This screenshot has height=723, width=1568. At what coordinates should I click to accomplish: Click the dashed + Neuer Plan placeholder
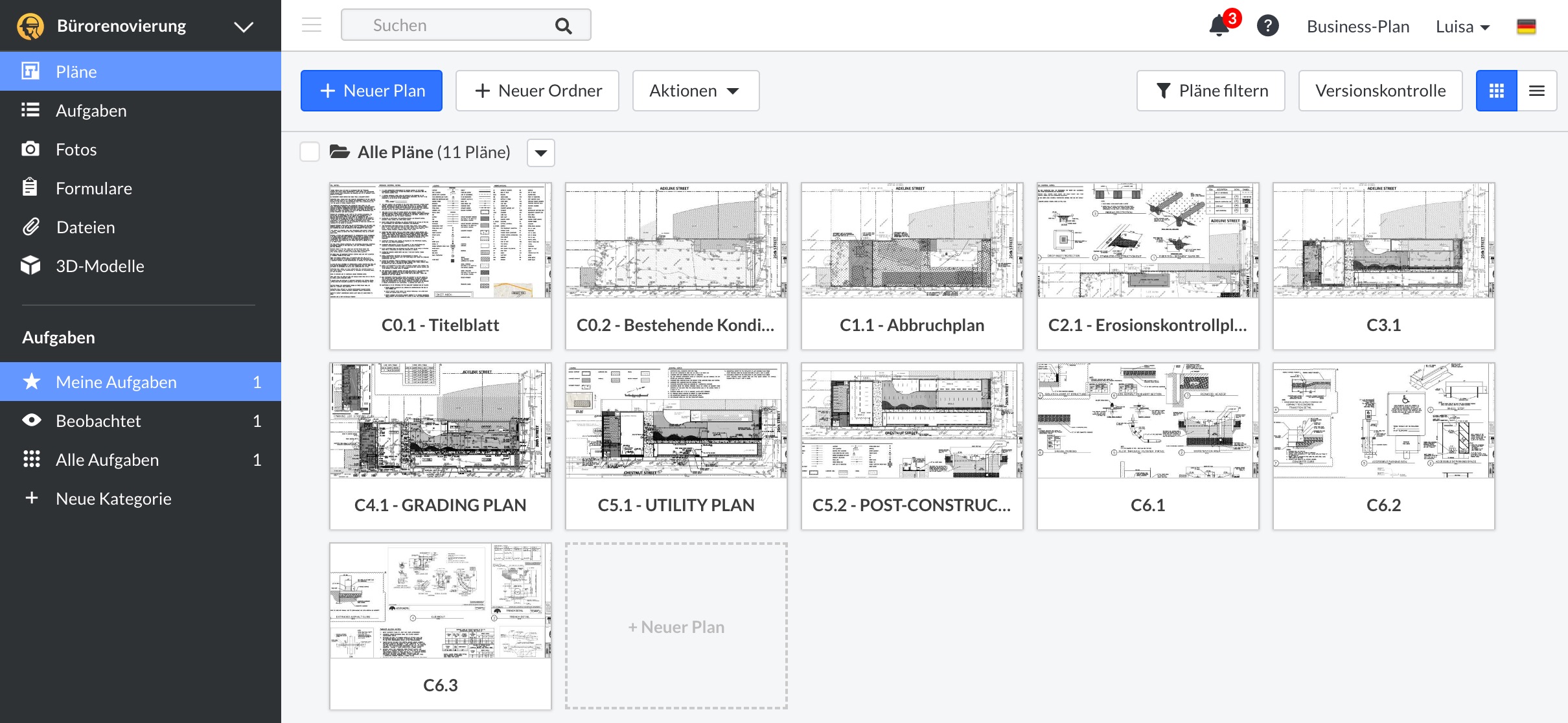point(676,626)
